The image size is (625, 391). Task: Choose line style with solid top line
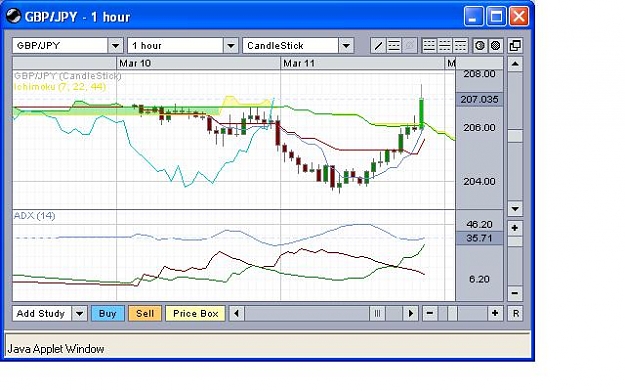click(x=460, y=45)
